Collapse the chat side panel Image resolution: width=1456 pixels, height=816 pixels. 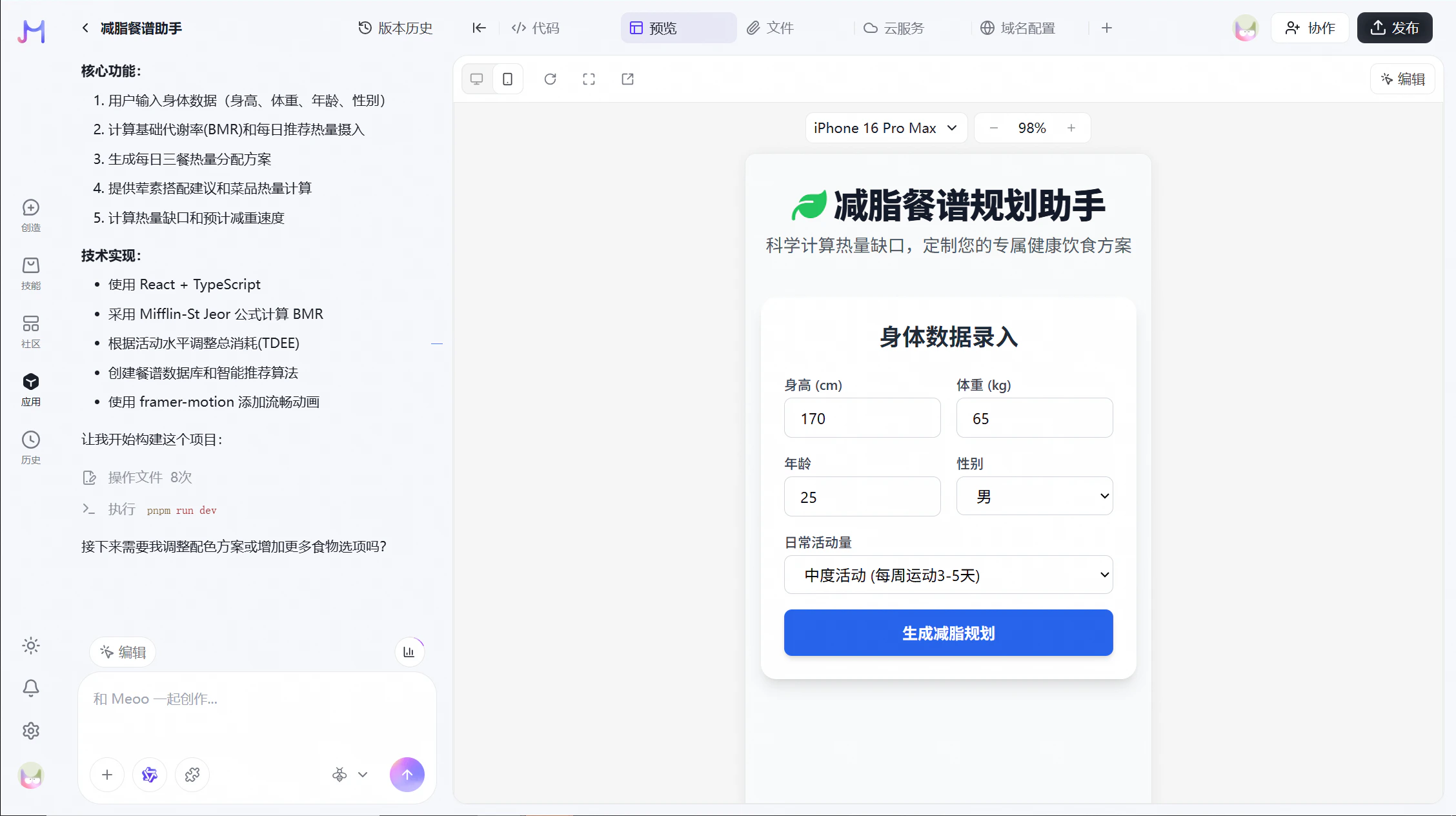tap(479, 28)
